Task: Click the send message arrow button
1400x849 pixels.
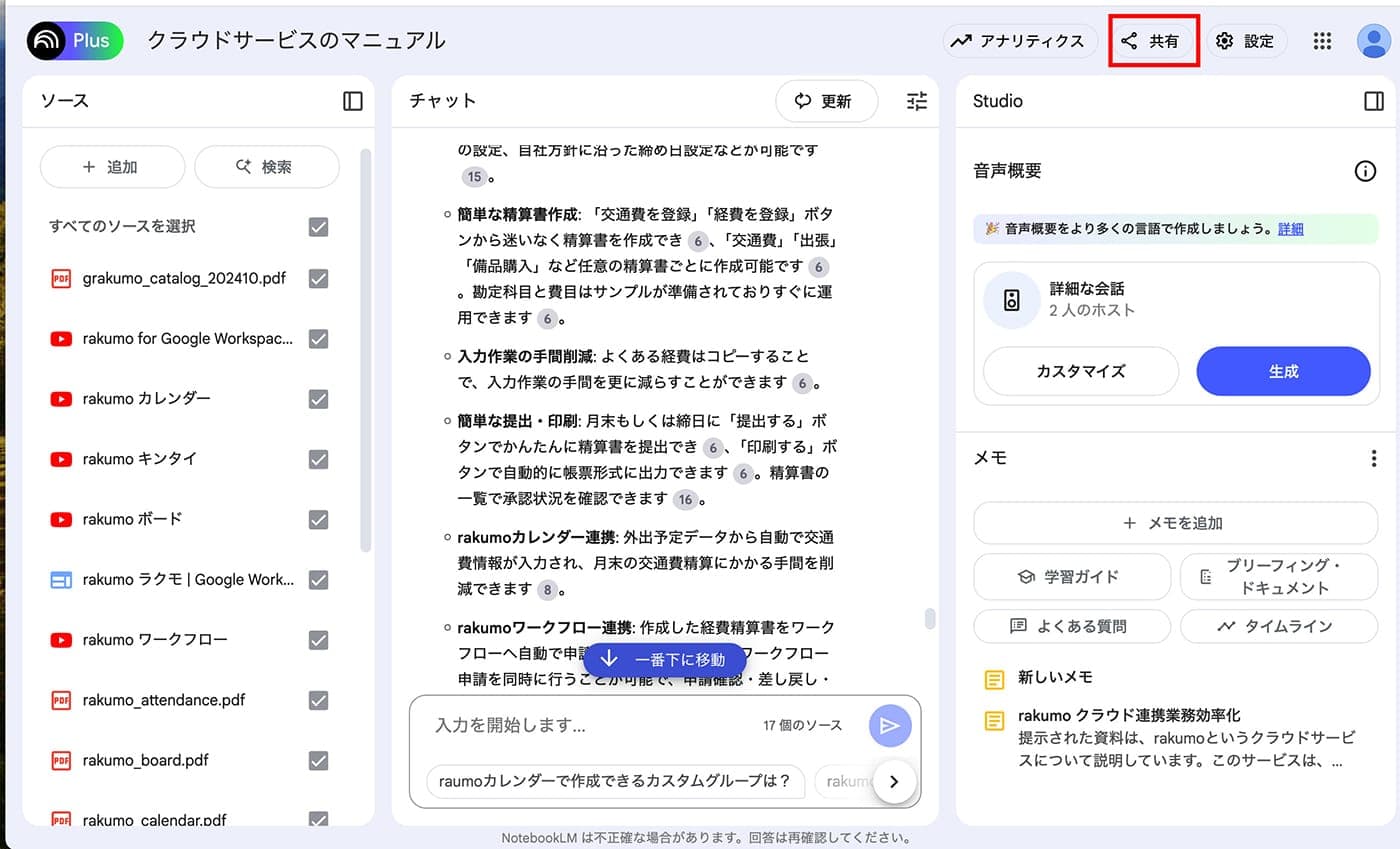Action: click(890, 726)
